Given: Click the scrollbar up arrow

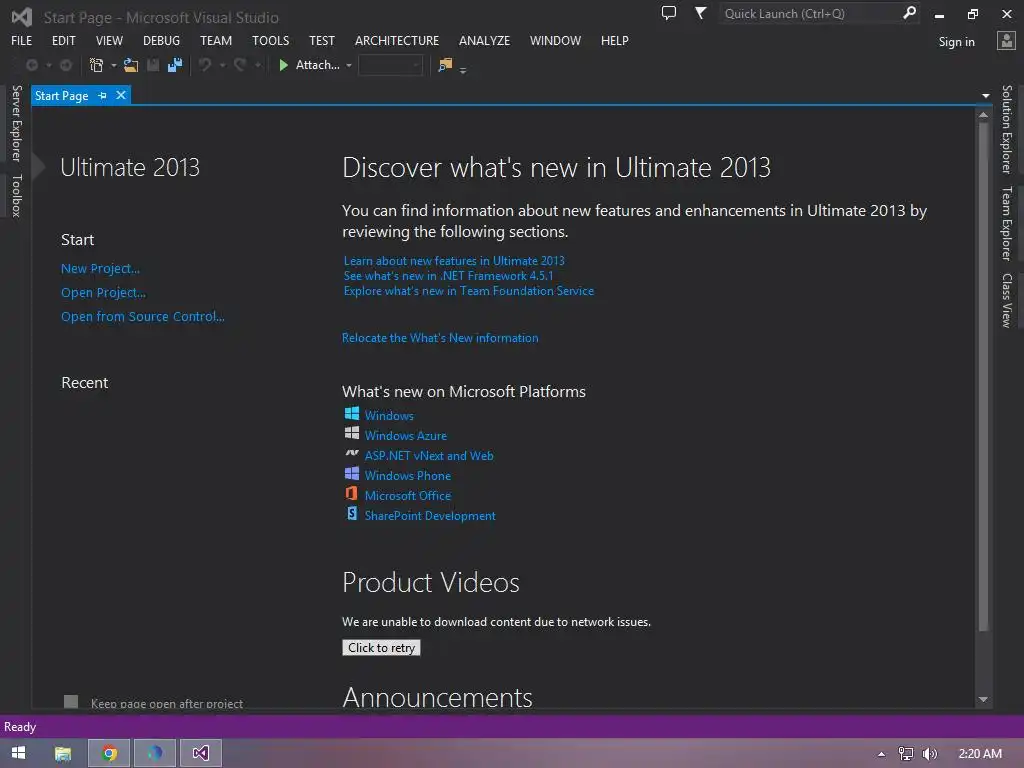Looking at the screenshot, I should coord(984,114).
